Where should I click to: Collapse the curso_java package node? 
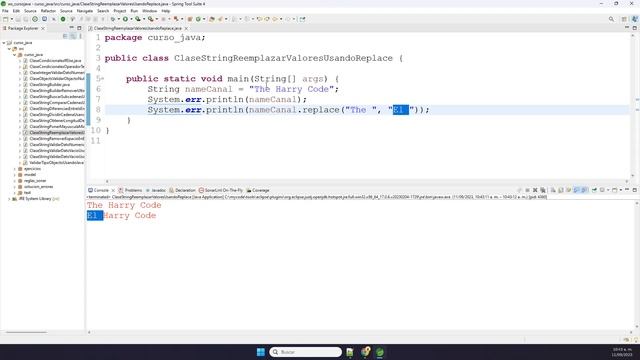point(14,55)
